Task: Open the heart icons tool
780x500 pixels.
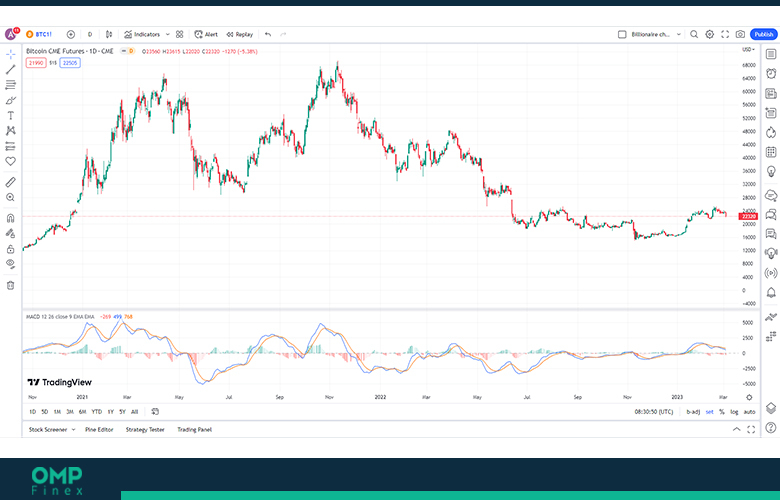Action: pos(10,161)
